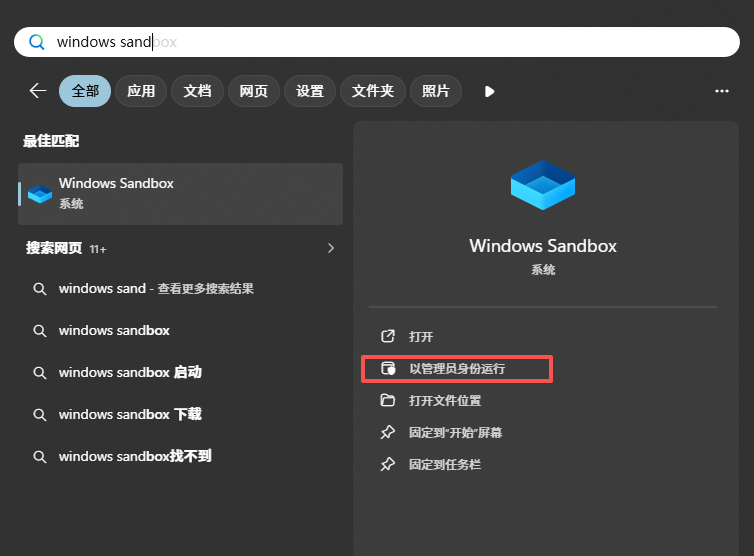The width and height of the screenshot is (754, 556).
Task: Click the folder icon beside 打开文件位置
Action: pos(388,400)
